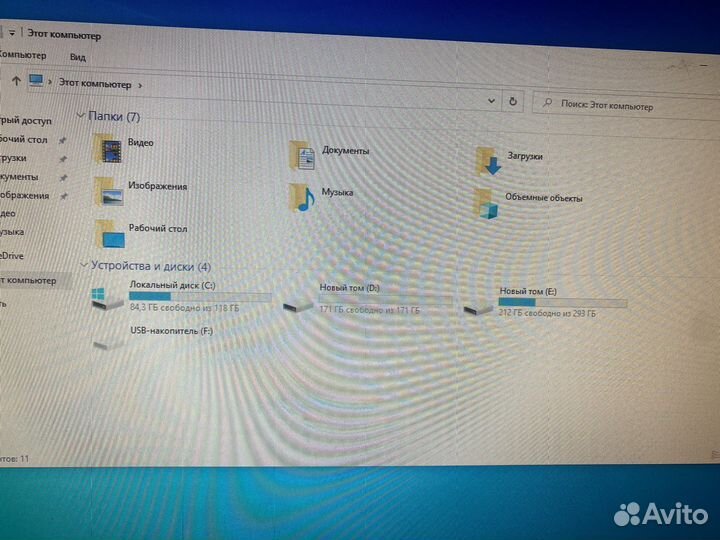
Task: Click the Новый том (E:) capacity bar
Action: click(562, 302)
